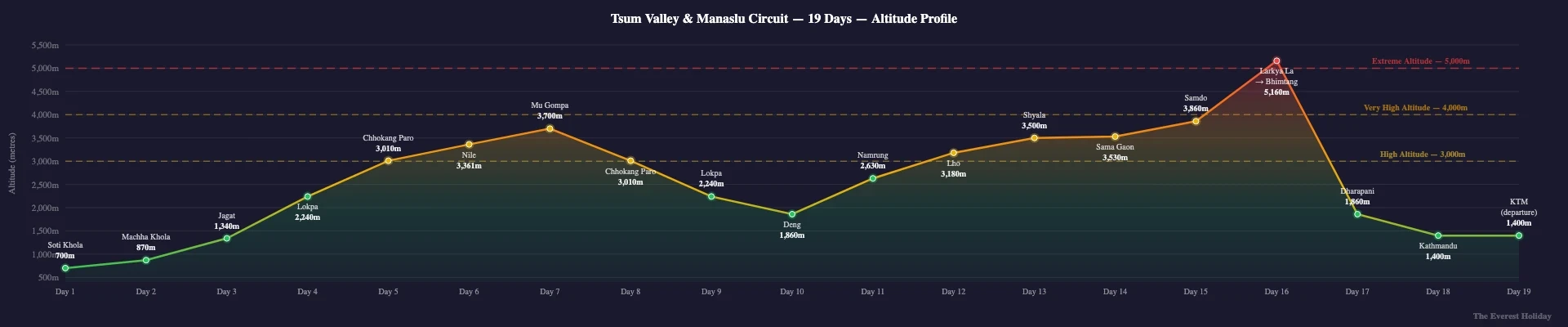
Task: Click the 5,500m y-axis label
Action: (x=44, y=46)
